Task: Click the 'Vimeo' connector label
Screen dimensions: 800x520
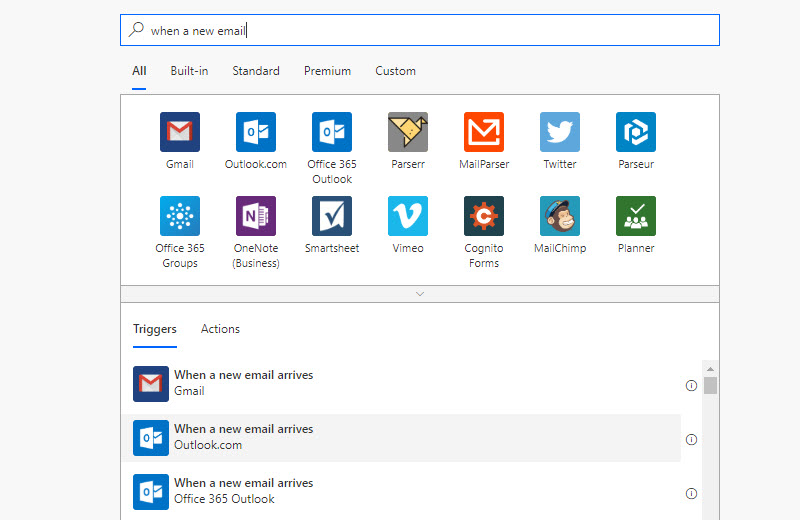Action: click(x=408, y=249)
